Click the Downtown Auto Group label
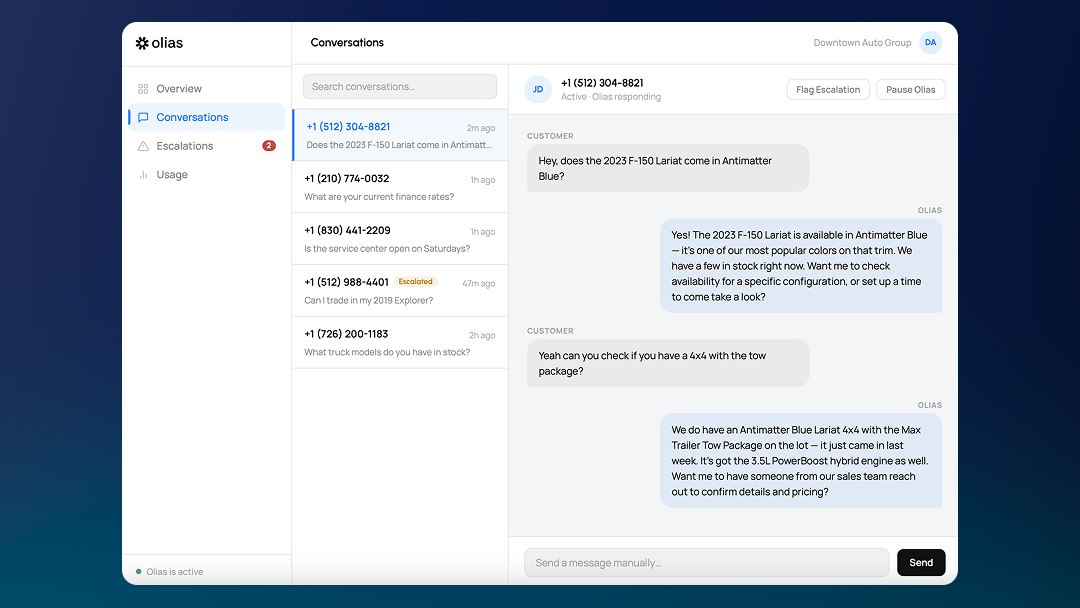Viewport: 1080px width, 608px height. 861,42
